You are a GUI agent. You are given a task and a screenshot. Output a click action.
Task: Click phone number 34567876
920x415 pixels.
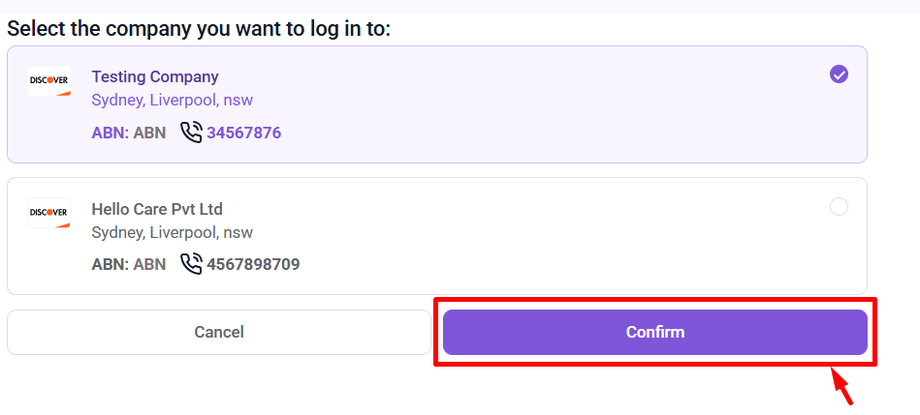coord(244,132)
